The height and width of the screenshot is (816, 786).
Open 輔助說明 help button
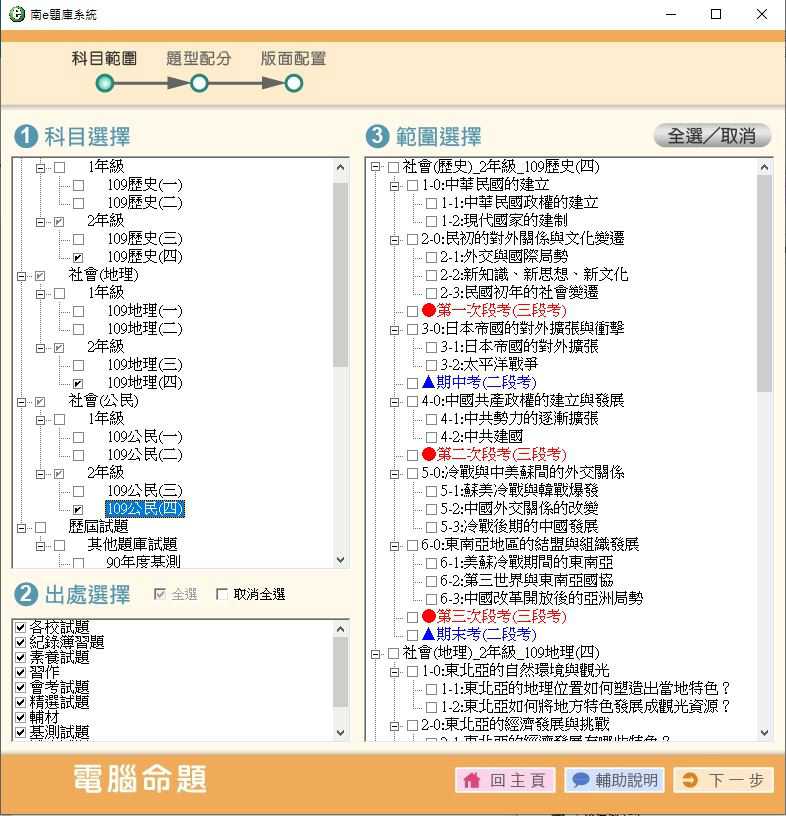[x=614, y=780]
